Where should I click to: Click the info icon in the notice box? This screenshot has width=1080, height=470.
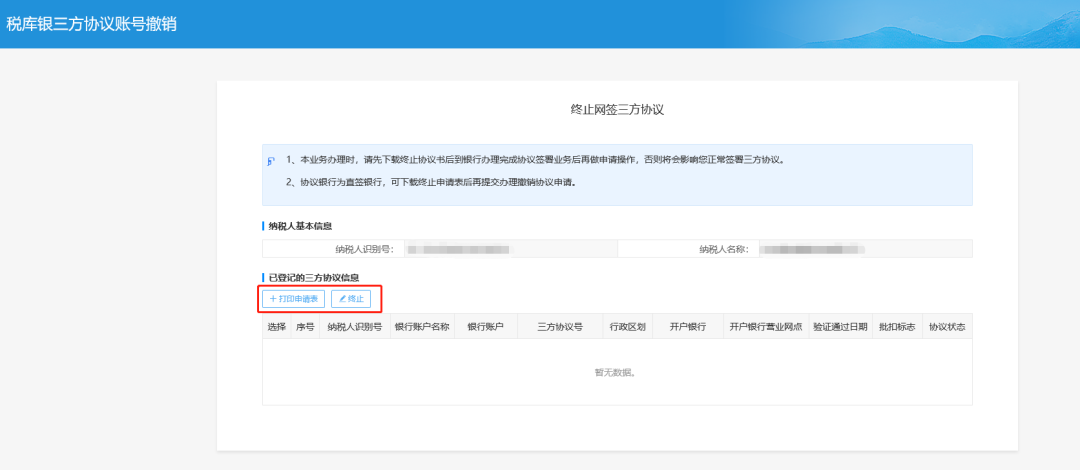tap(271, 161)
